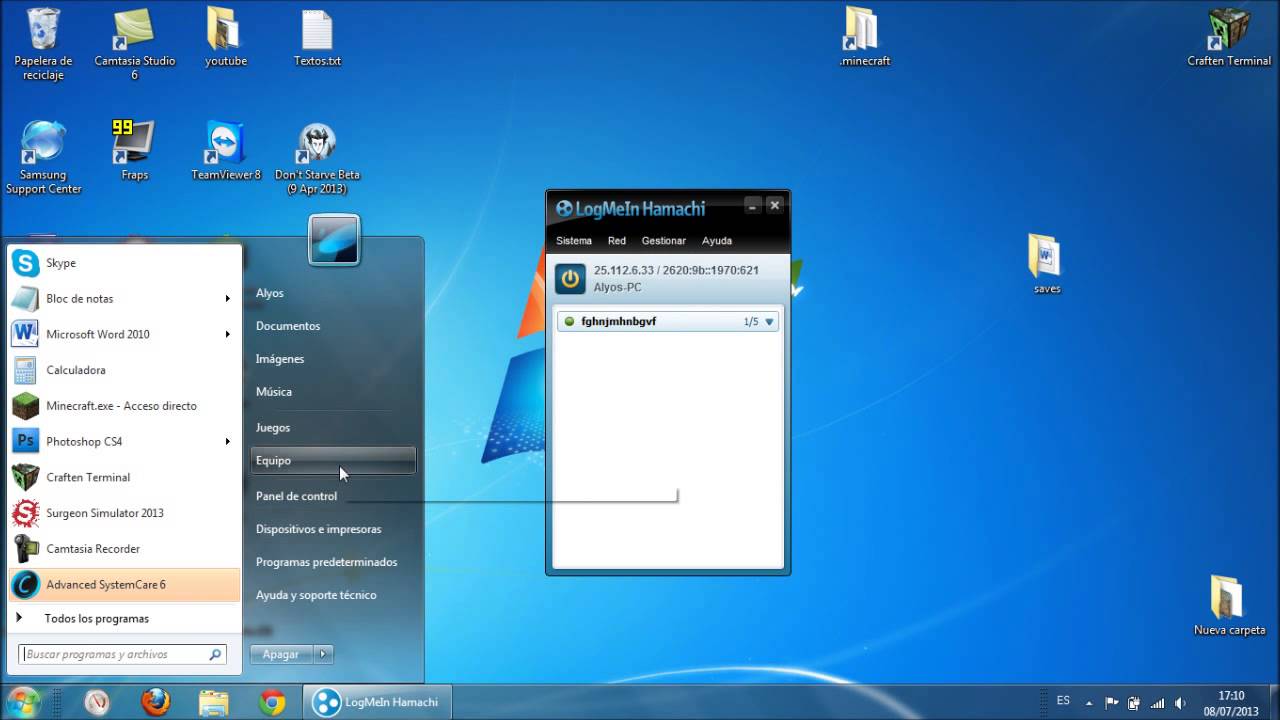Click the Hamachi IP address 25.112.6.33
This screenshot has height=720, width=1280.
623,270
